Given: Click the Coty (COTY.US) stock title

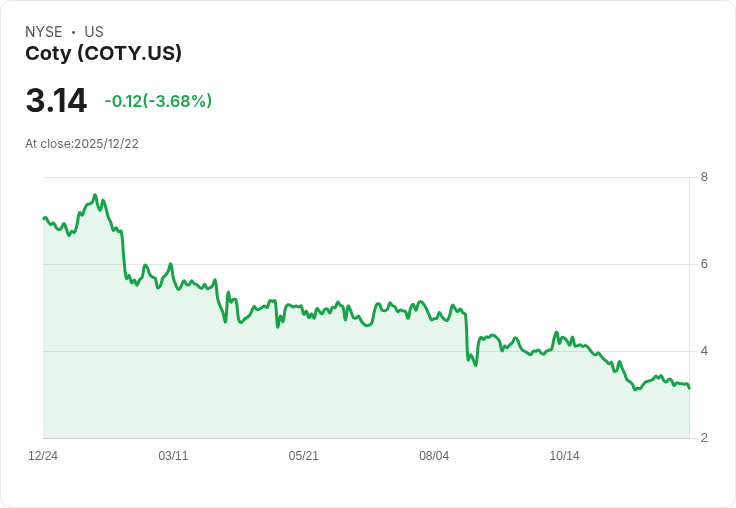Looking at the screenshot, I should coord(103,53).
